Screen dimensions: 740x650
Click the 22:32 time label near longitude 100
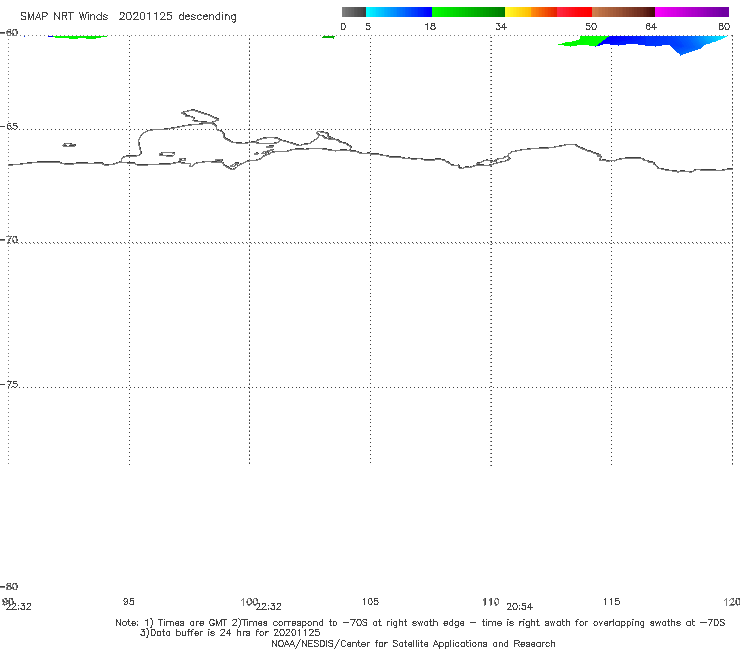269,607
